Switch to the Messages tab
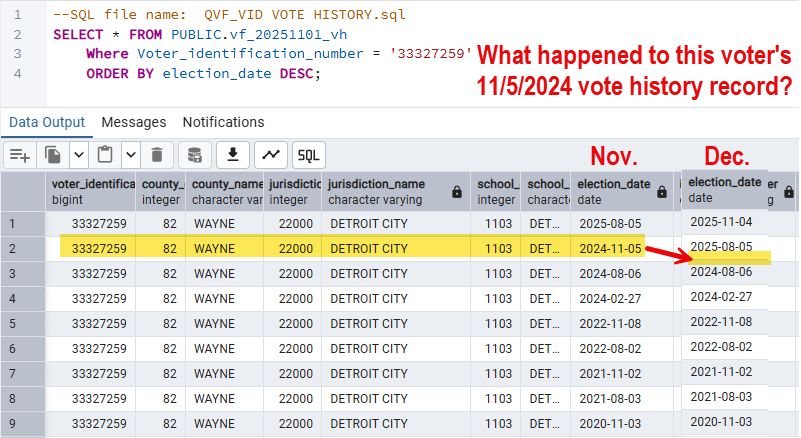The height and width of the screenshot is (438, 801). [134, 123]
